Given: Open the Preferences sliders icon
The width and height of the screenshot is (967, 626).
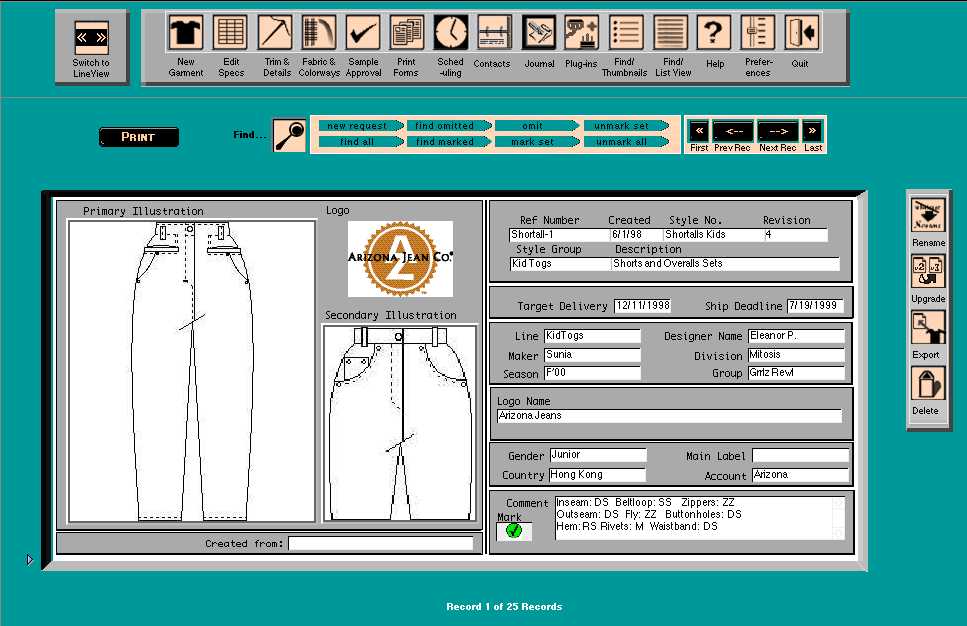Looking at the screenshot, I should (x=758, y=33).
